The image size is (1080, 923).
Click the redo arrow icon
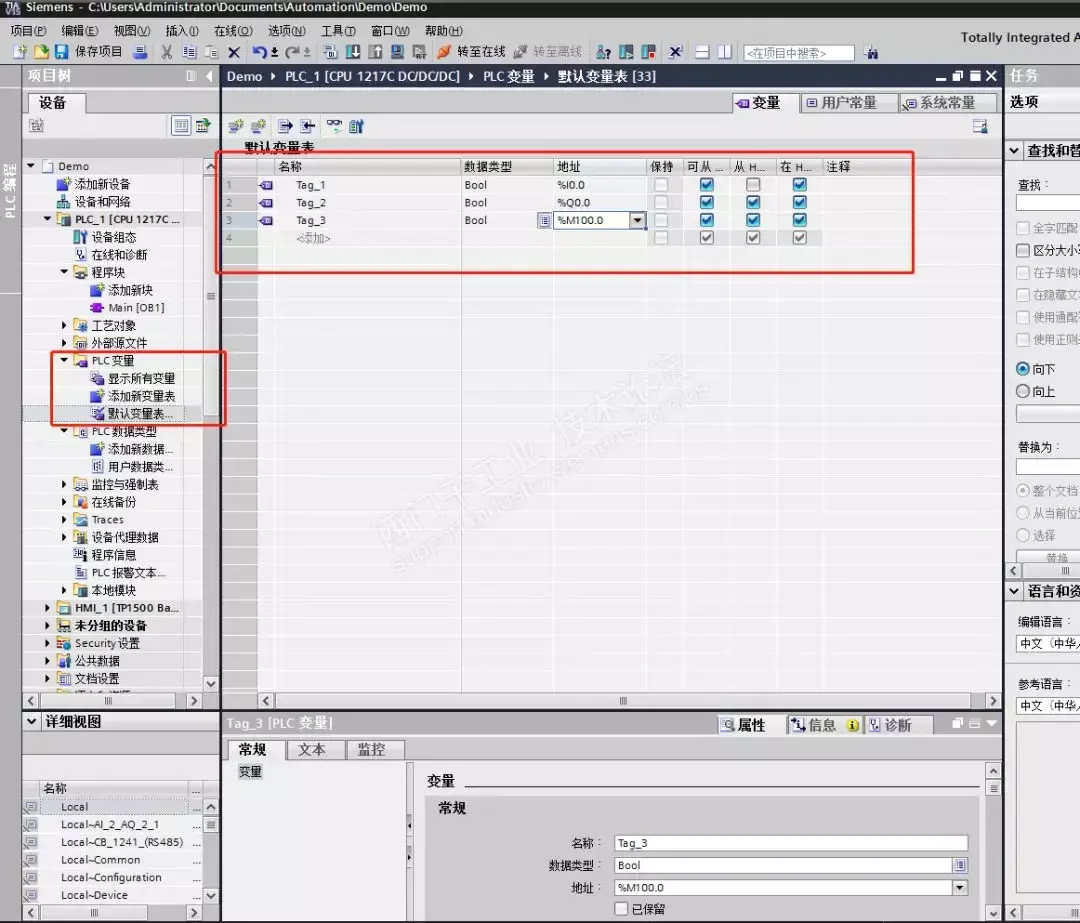tap(292, 52)
